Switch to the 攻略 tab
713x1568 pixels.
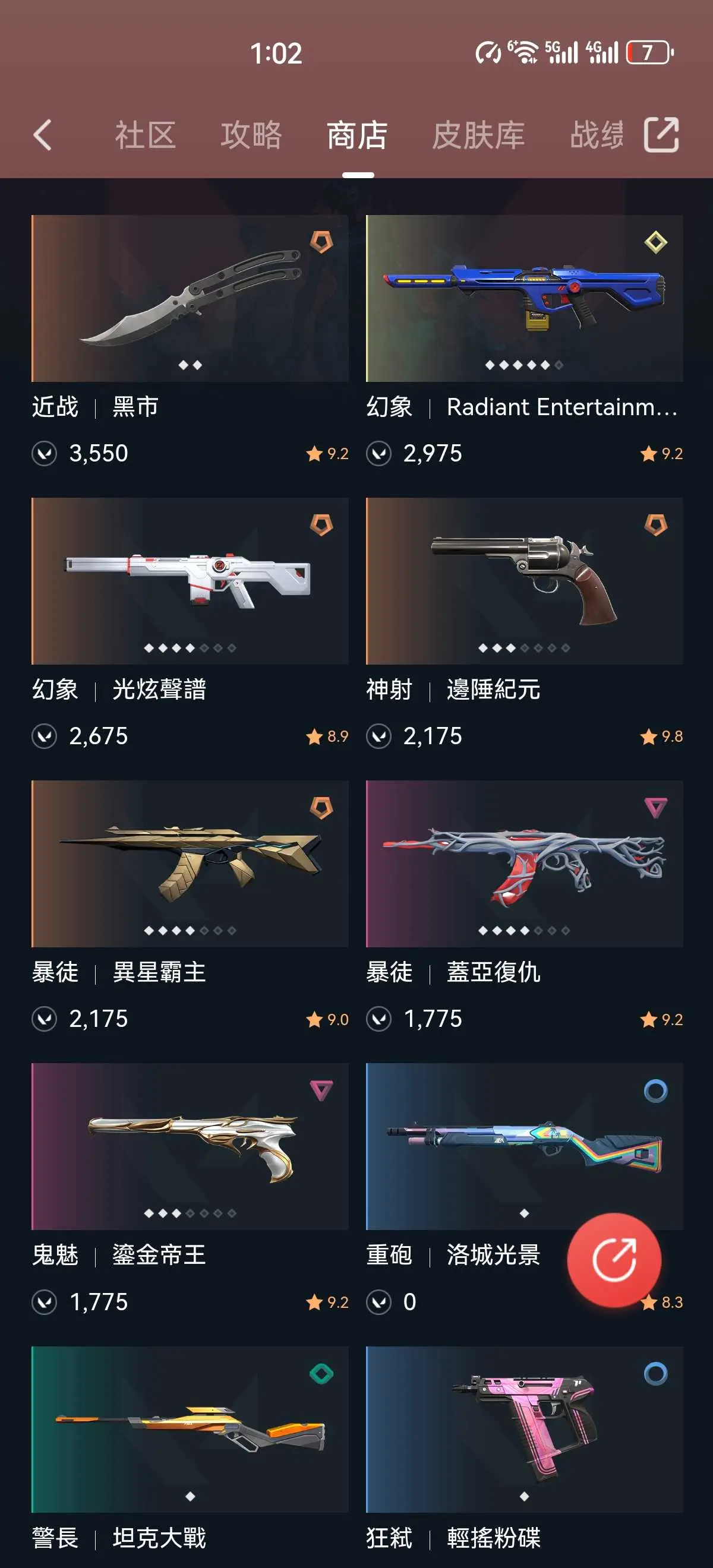251,134
